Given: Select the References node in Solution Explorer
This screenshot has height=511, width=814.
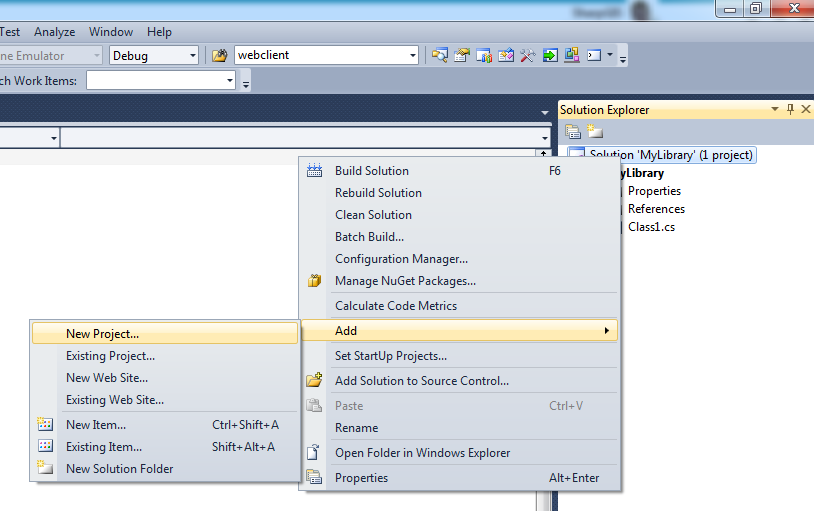Looking at the screenshot, I should 656,209.
